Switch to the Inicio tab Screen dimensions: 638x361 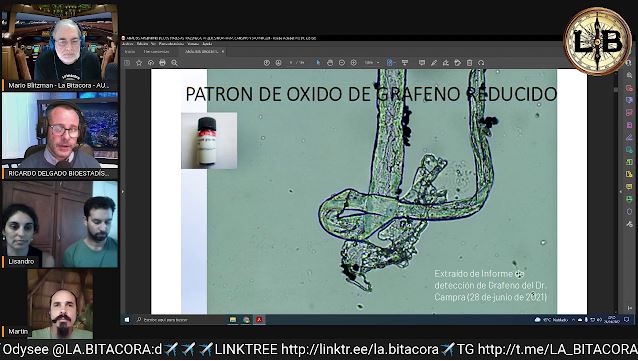[x=130, y=52]
